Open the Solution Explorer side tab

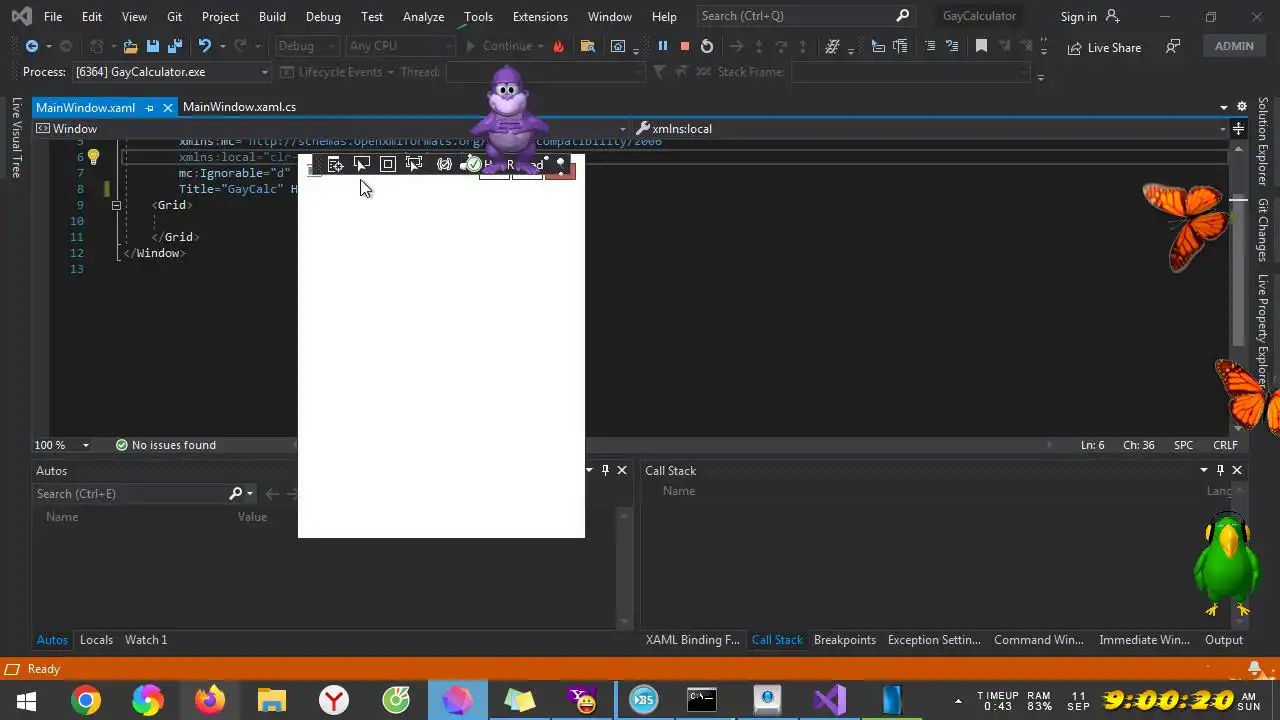click(x=1263, y=141)
